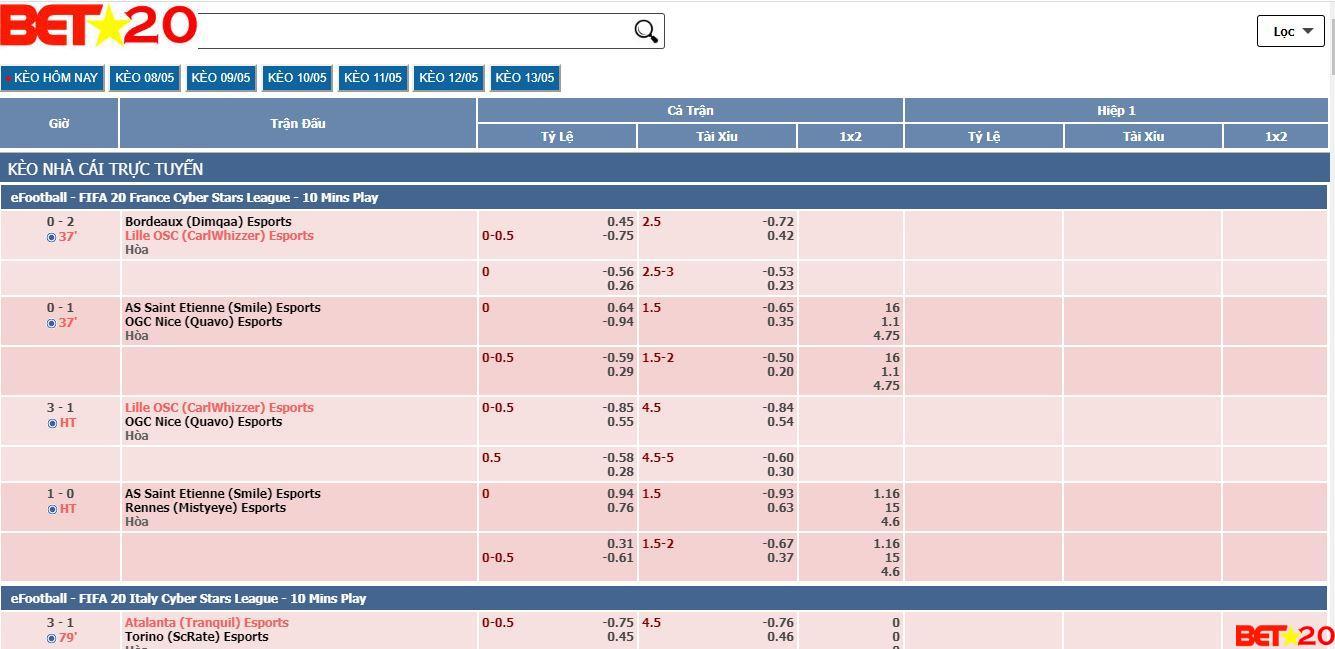Viewport: 1335px width, 649px height.
Task: Click live icon beside Atalanta match 79'
Action: [x=52, y=638]
